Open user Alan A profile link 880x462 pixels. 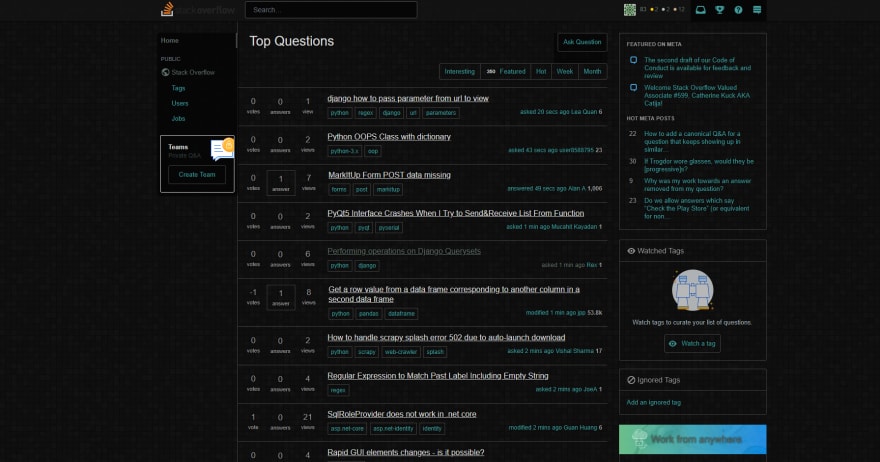[576, 189]
